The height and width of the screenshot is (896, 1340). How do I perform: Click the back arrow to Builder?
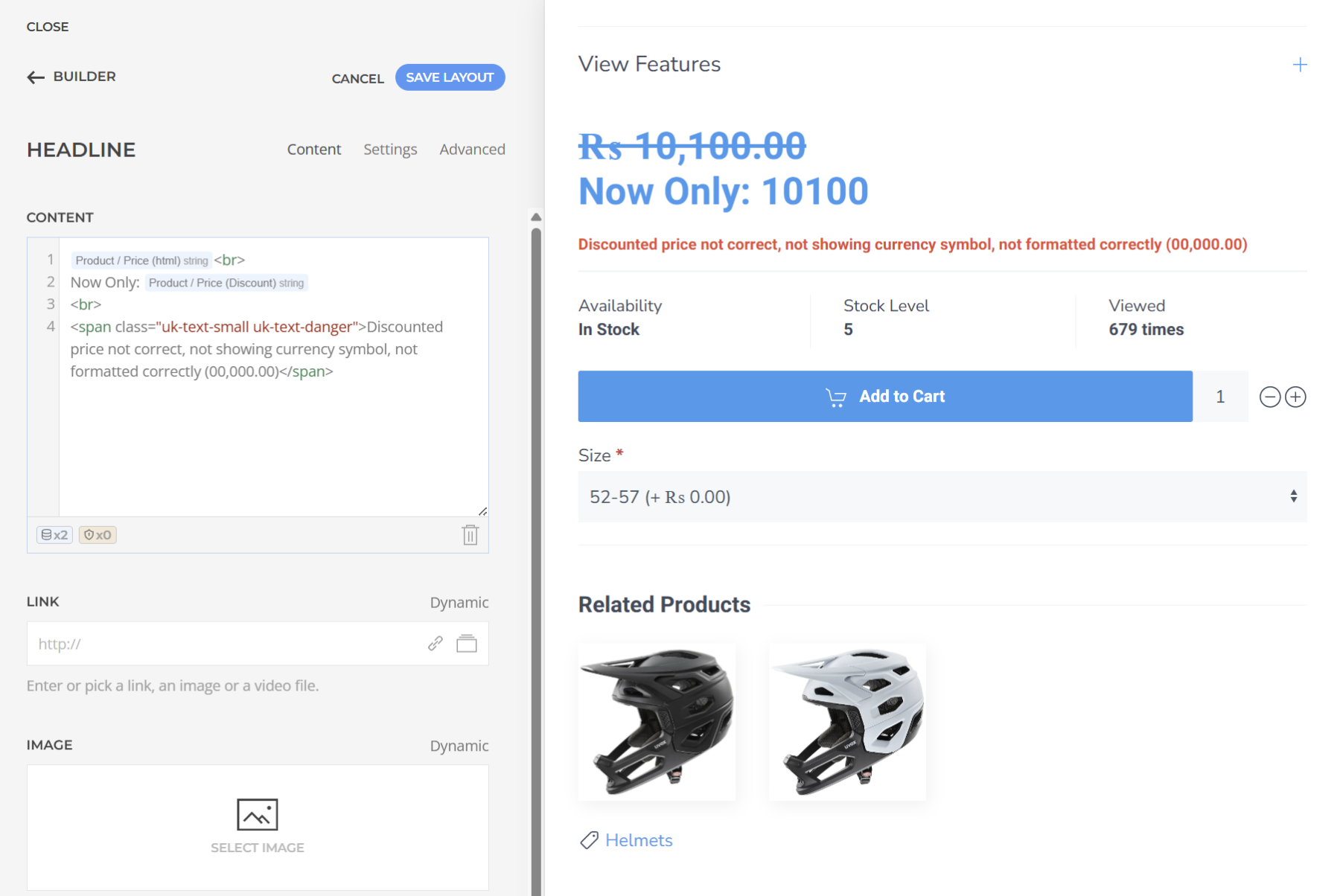coord(36,77)
